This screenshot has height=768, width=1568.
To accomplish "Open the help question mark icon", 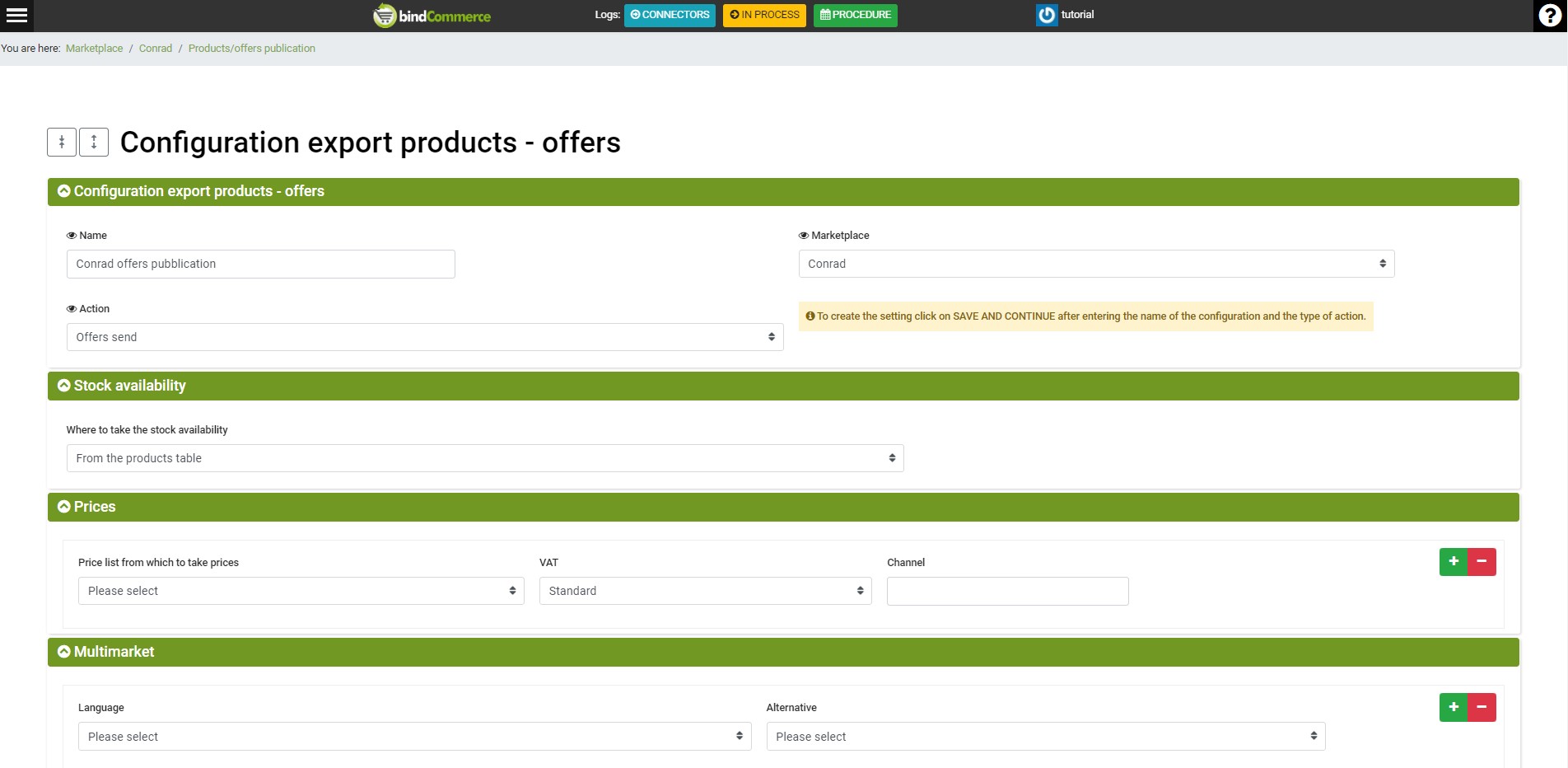I will pyautogui.click(x=1549, y=16).
